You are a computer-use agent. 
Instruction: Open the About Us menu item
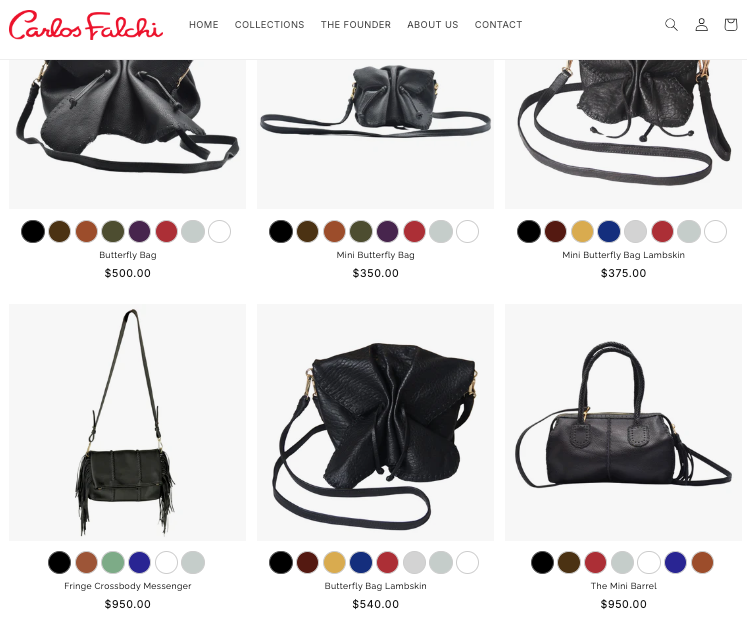tap(433, 25)
